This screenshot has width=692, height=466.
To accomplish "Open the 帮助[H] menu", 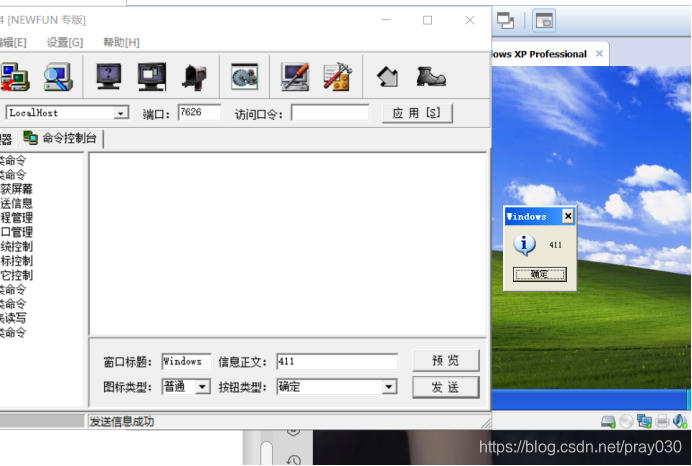I will click(121, 42).
